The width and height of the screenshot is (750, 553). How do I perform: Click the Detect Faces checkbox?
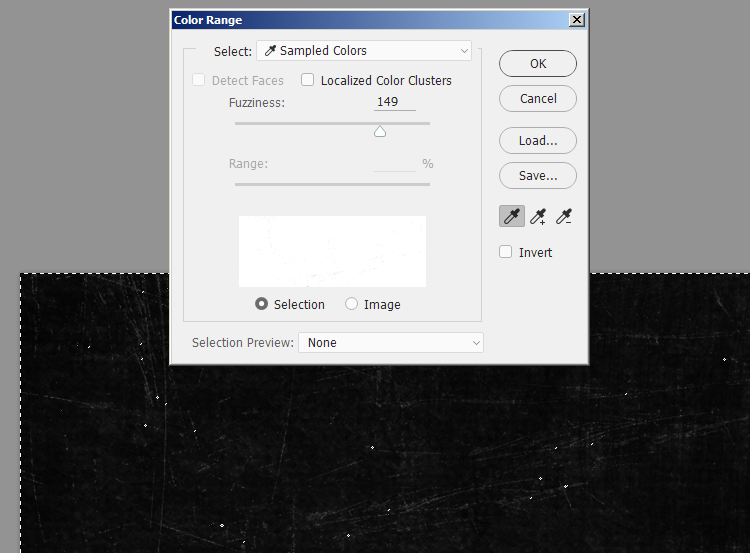(199, 80)
